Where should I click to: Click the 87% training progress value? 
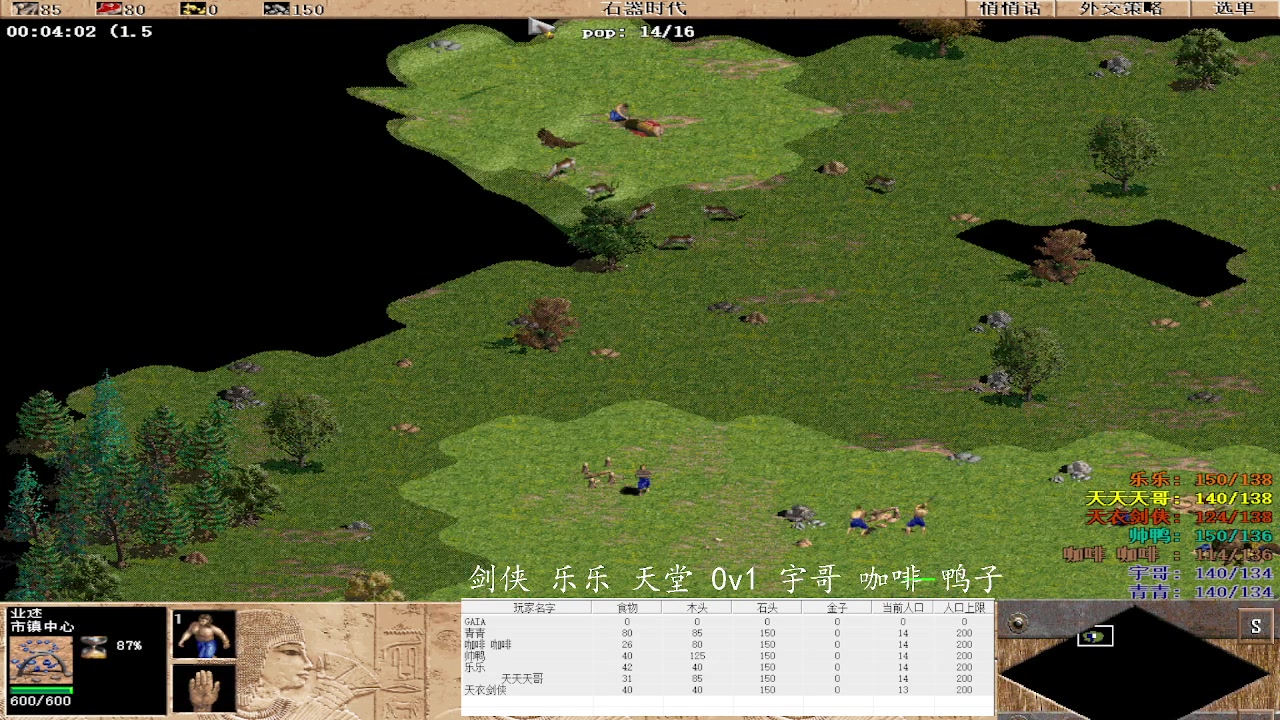[129, 646]
